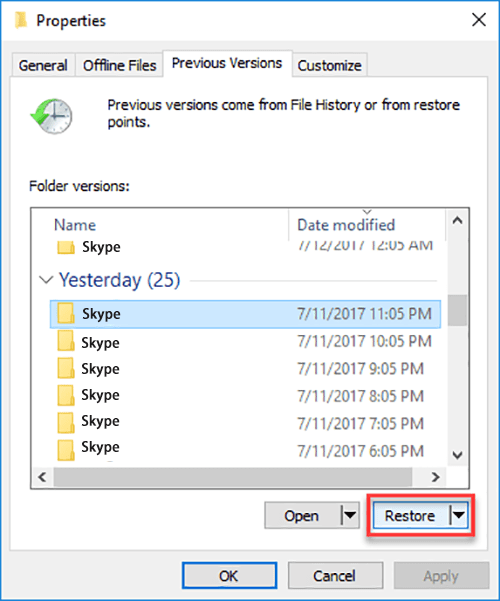Viewport: 500px width, 601px height.
Task: Select the Skype folder icon dated 8:05 PM
Action: click(66, 396)
